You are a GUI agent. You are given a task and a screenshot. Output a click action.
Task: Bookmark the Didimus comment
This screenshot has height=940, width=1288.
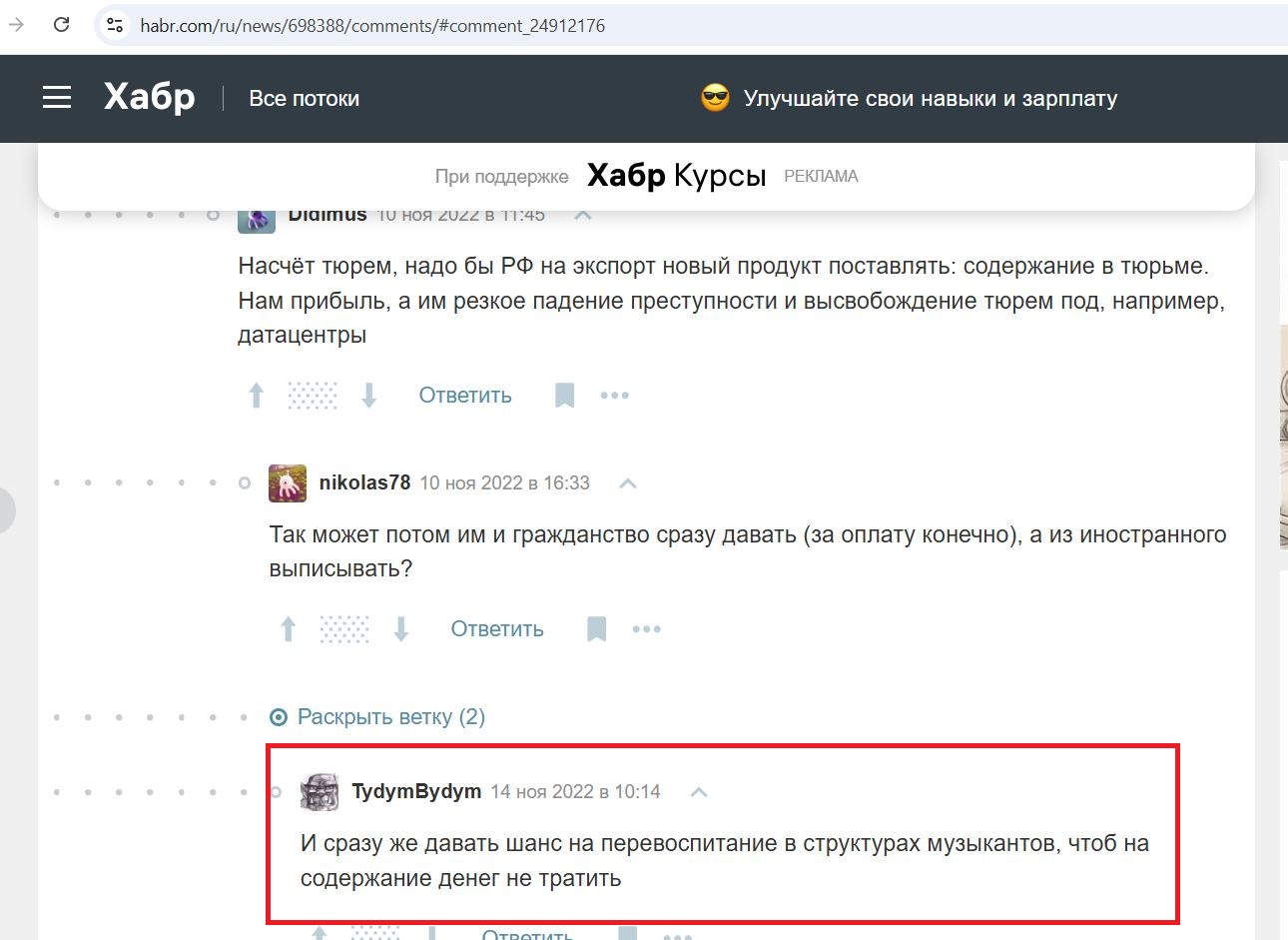coord(564,396)
